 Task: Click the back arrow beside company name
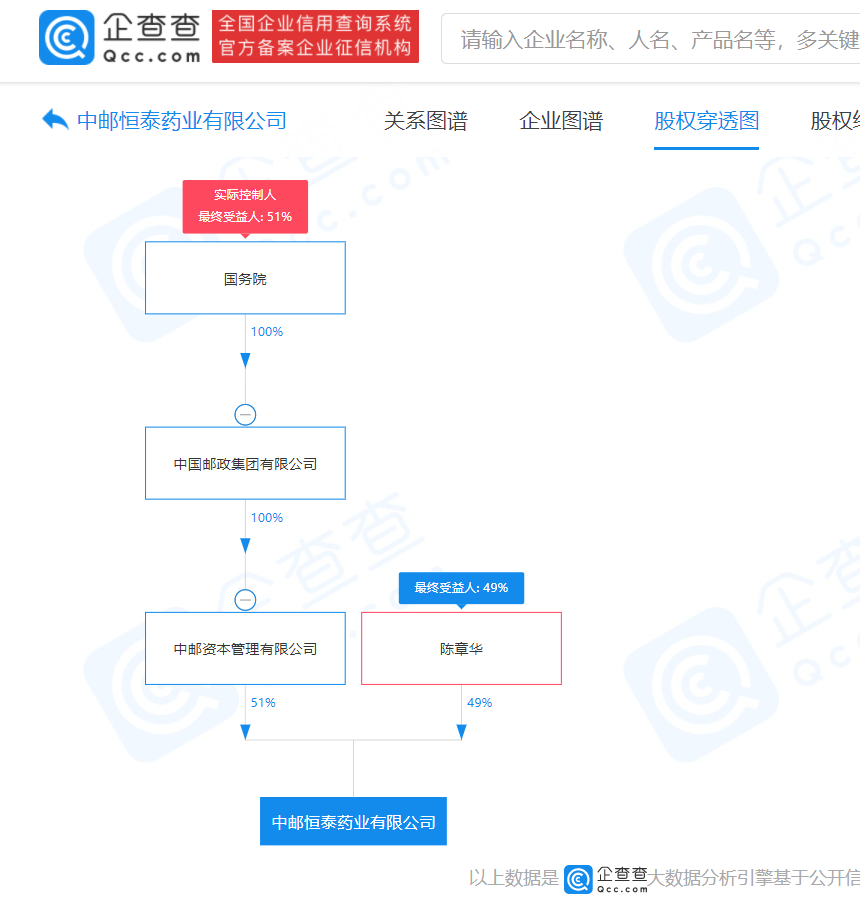(55, 120)
